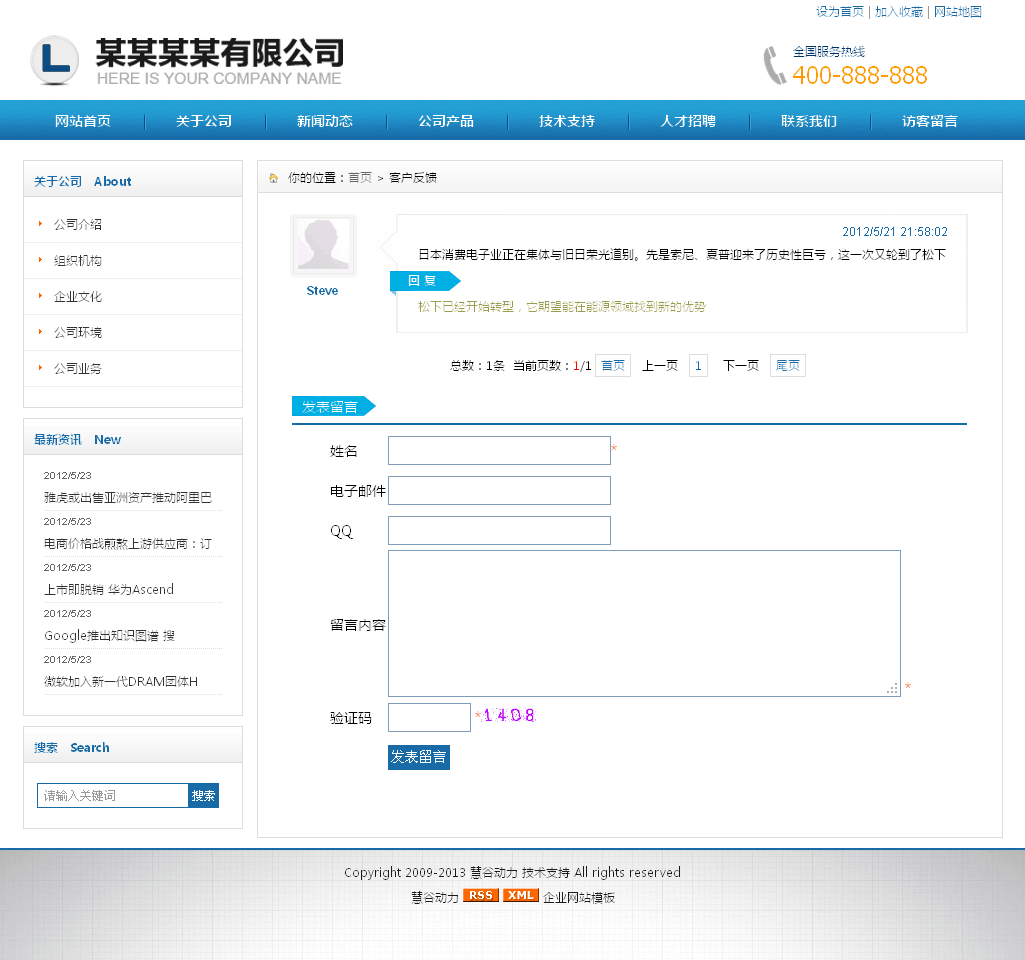This screenshot has width=1025, height=960.
Task: Click the 发表留言 submit button
Action: click(x=418, y=757)
